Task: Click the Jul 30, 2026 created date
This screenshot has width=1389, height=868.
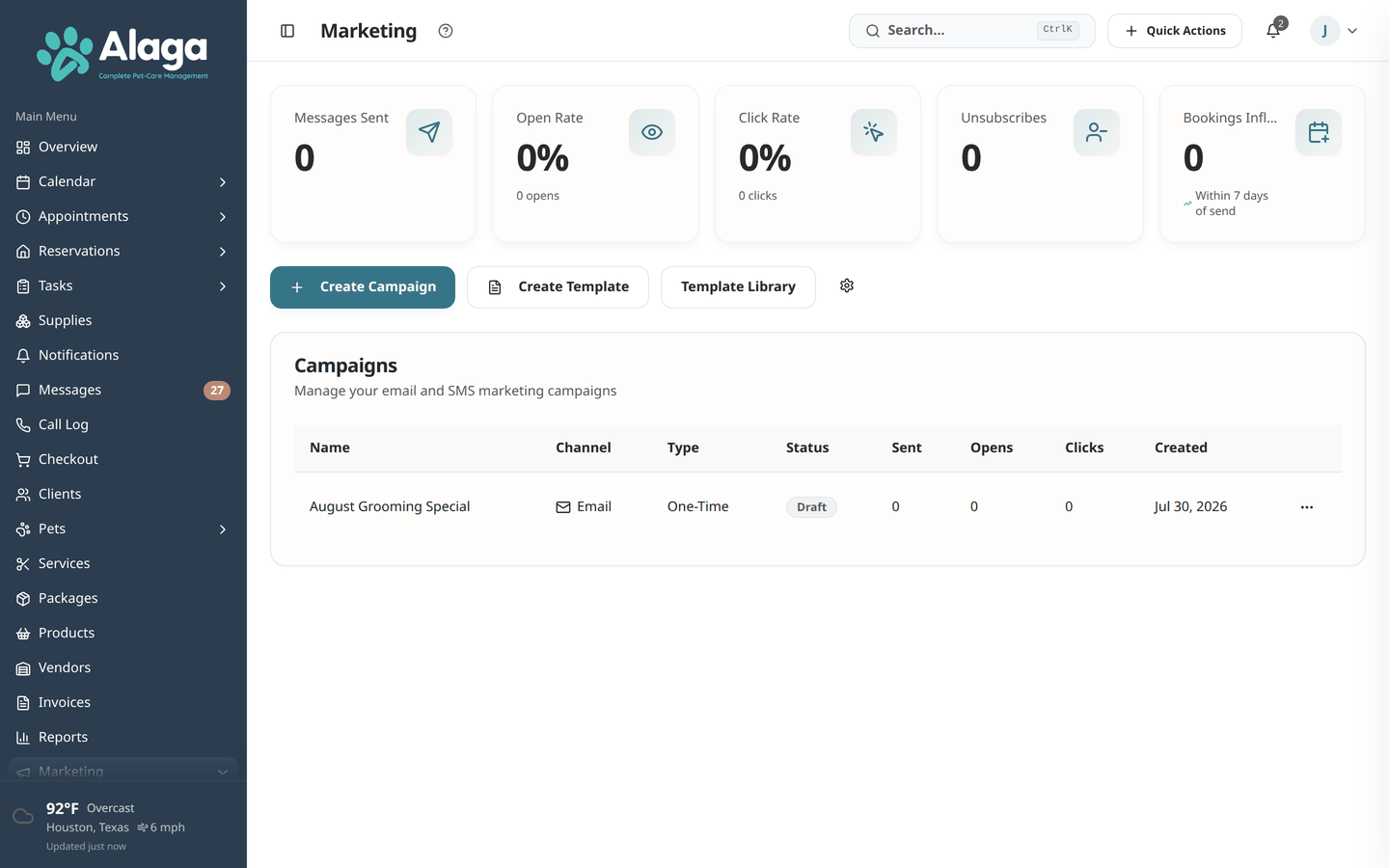Action: 1190,507
